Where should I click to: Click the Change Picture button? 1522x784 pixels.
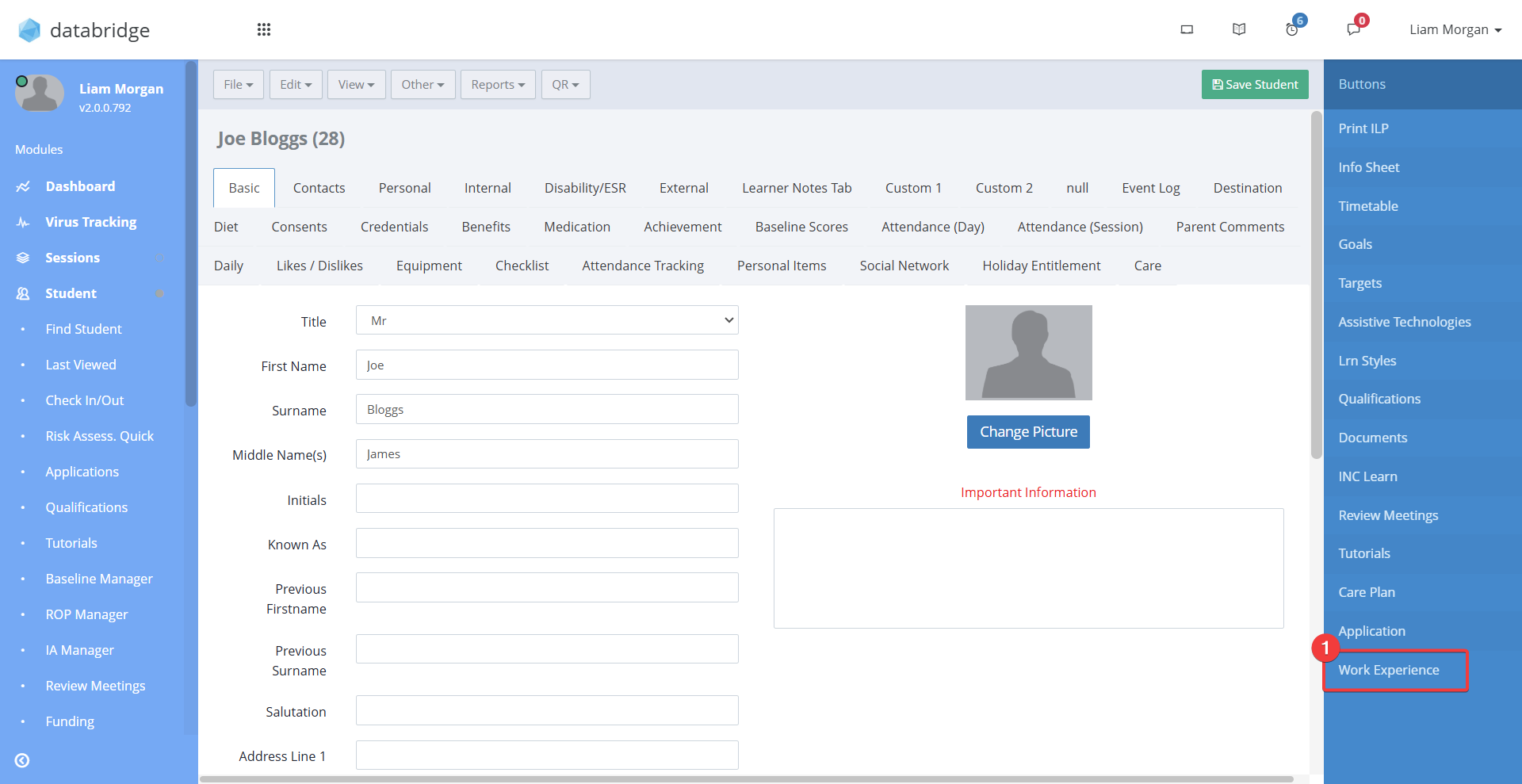click(x=1028, y=432)
